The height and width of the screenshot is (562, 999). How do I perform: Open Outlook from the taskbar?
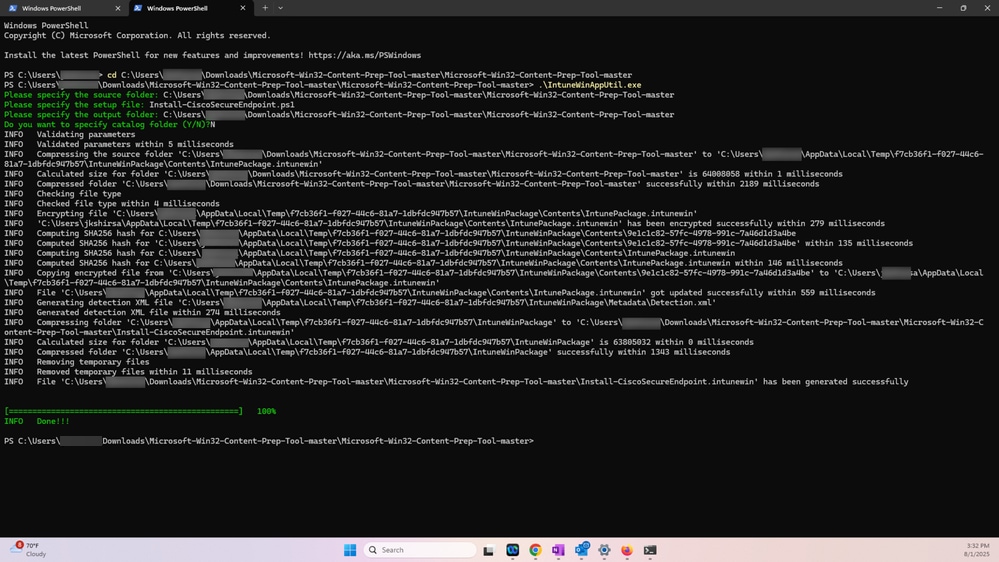pos(582,550)
